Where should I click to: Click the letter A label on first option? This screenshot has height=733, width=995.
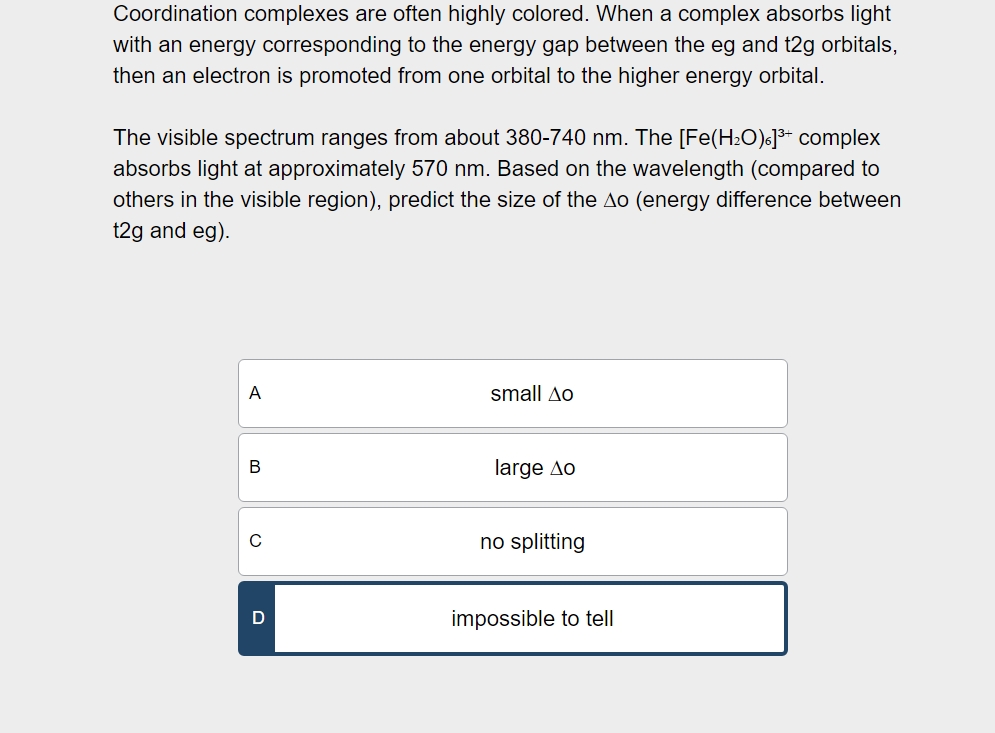[255, 393]
